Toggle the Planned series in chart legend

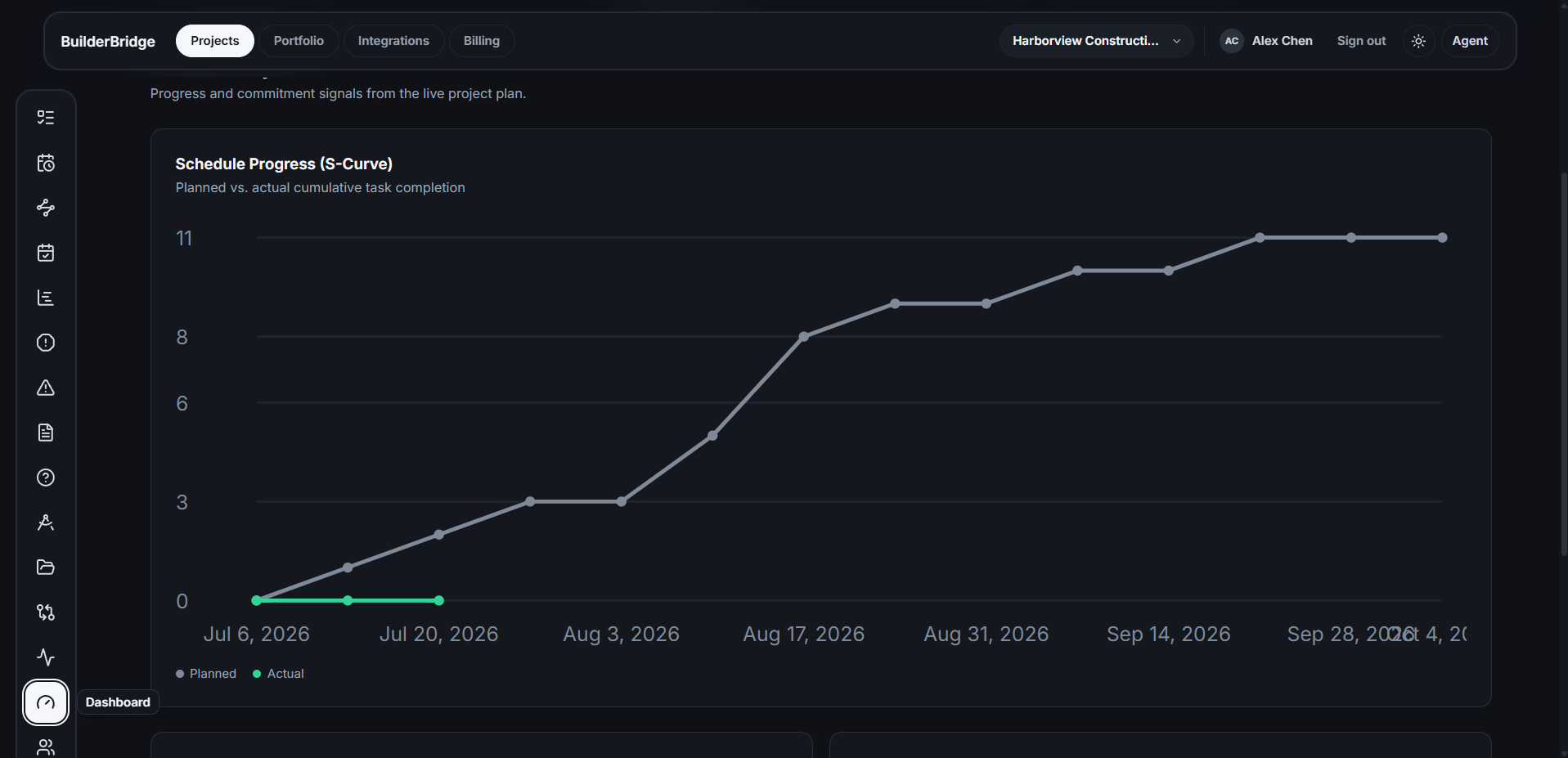pos(206,674)
